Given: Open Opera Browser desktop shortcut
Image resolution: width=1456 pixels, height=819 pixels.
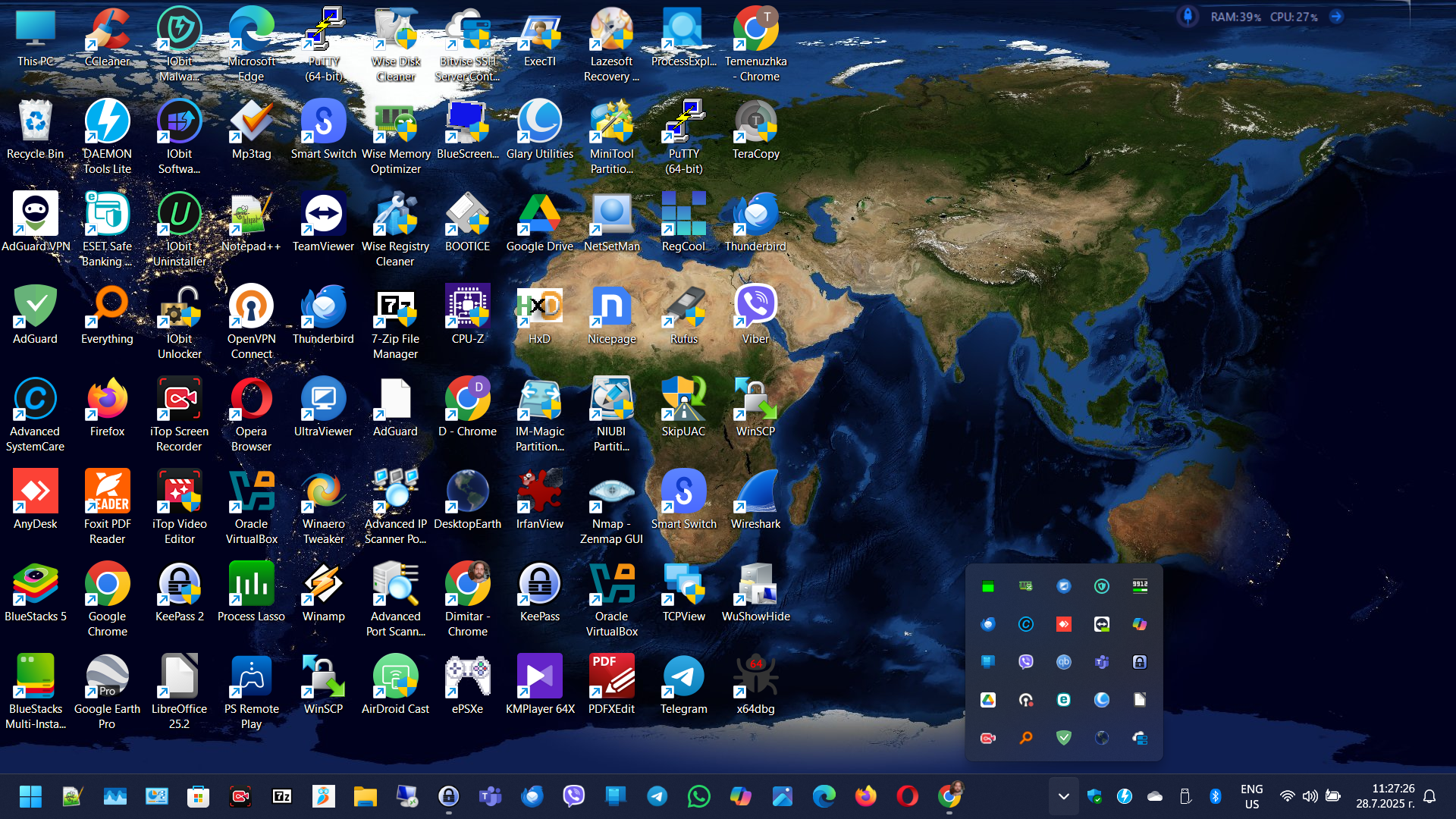Looking at the screenshot, I should (251, 416).
